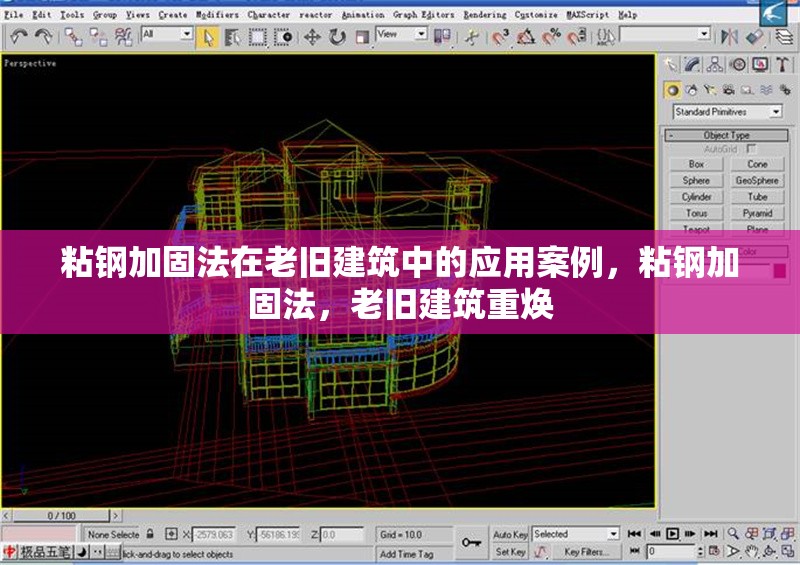Click the magenta object color swatch

[779, 270]
